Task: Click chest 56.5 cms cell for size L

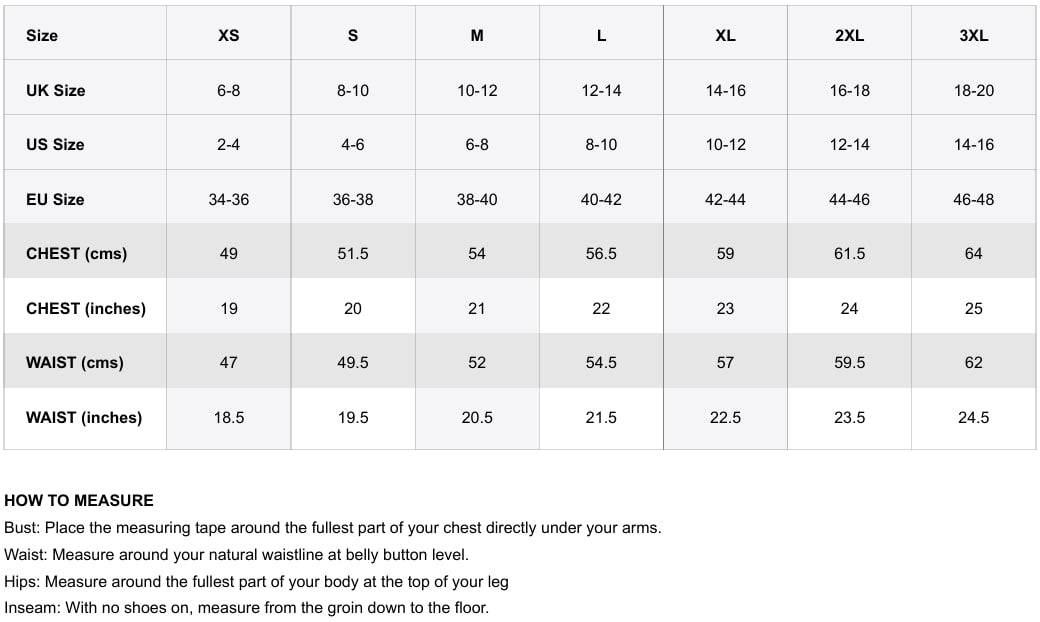Action: point(601,253)
